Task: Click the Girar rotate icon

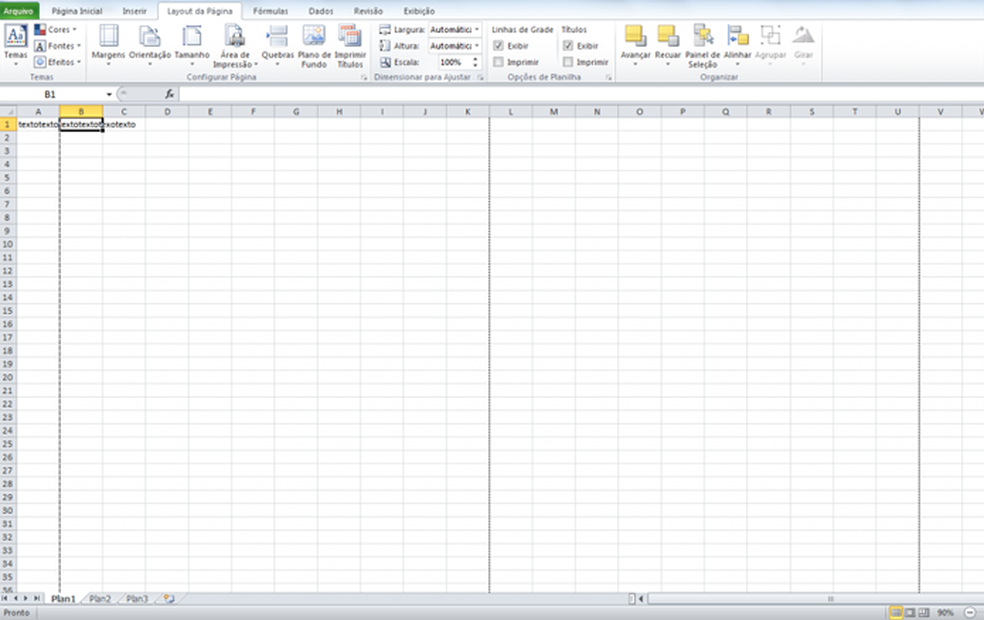Action: (x=803, y=36)
